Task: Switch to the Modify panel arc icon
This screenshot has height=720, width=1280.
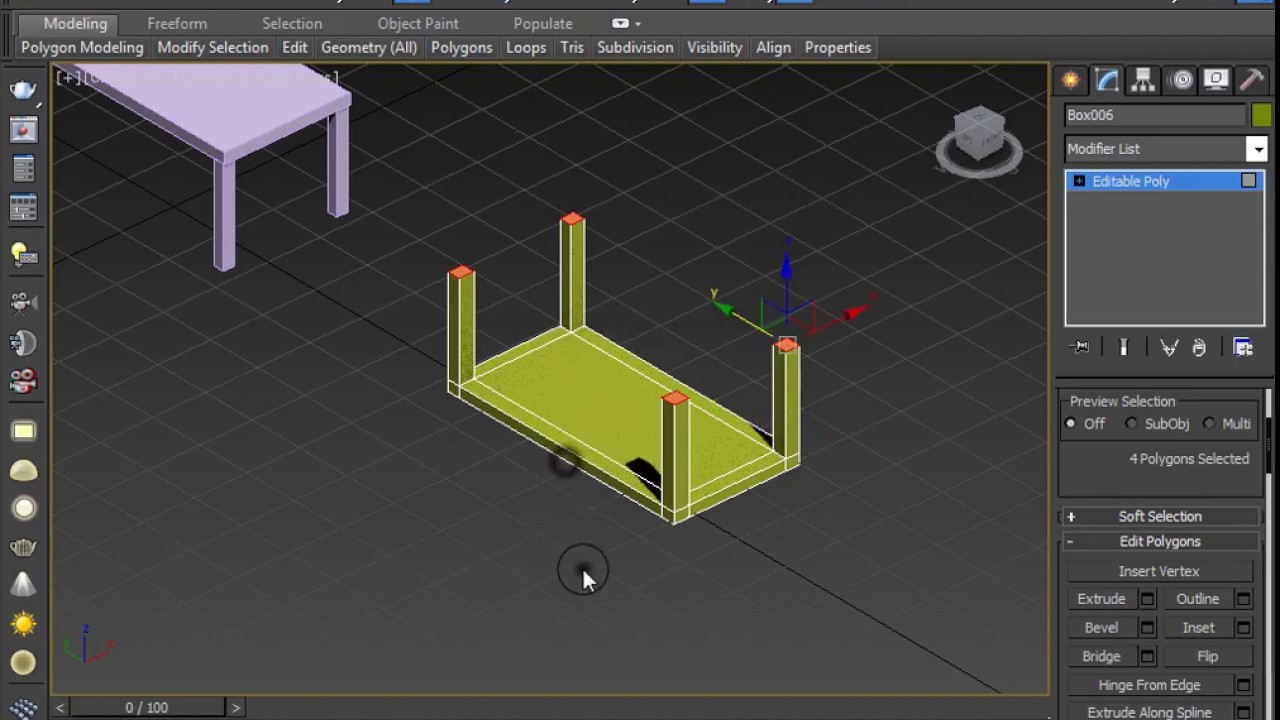Action: coord(1107,80)
